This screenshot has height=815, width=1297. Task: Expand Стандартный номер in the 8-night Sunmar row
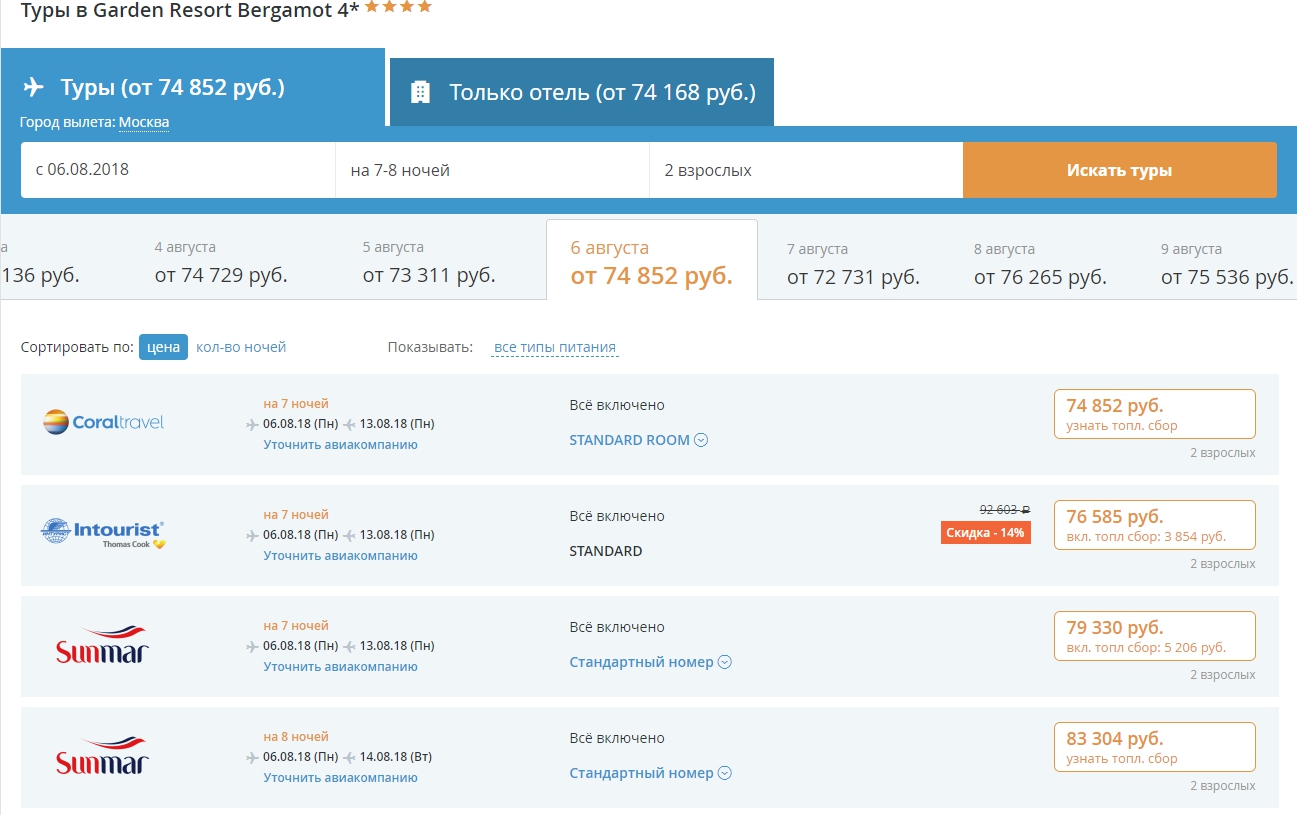[650, 773]
